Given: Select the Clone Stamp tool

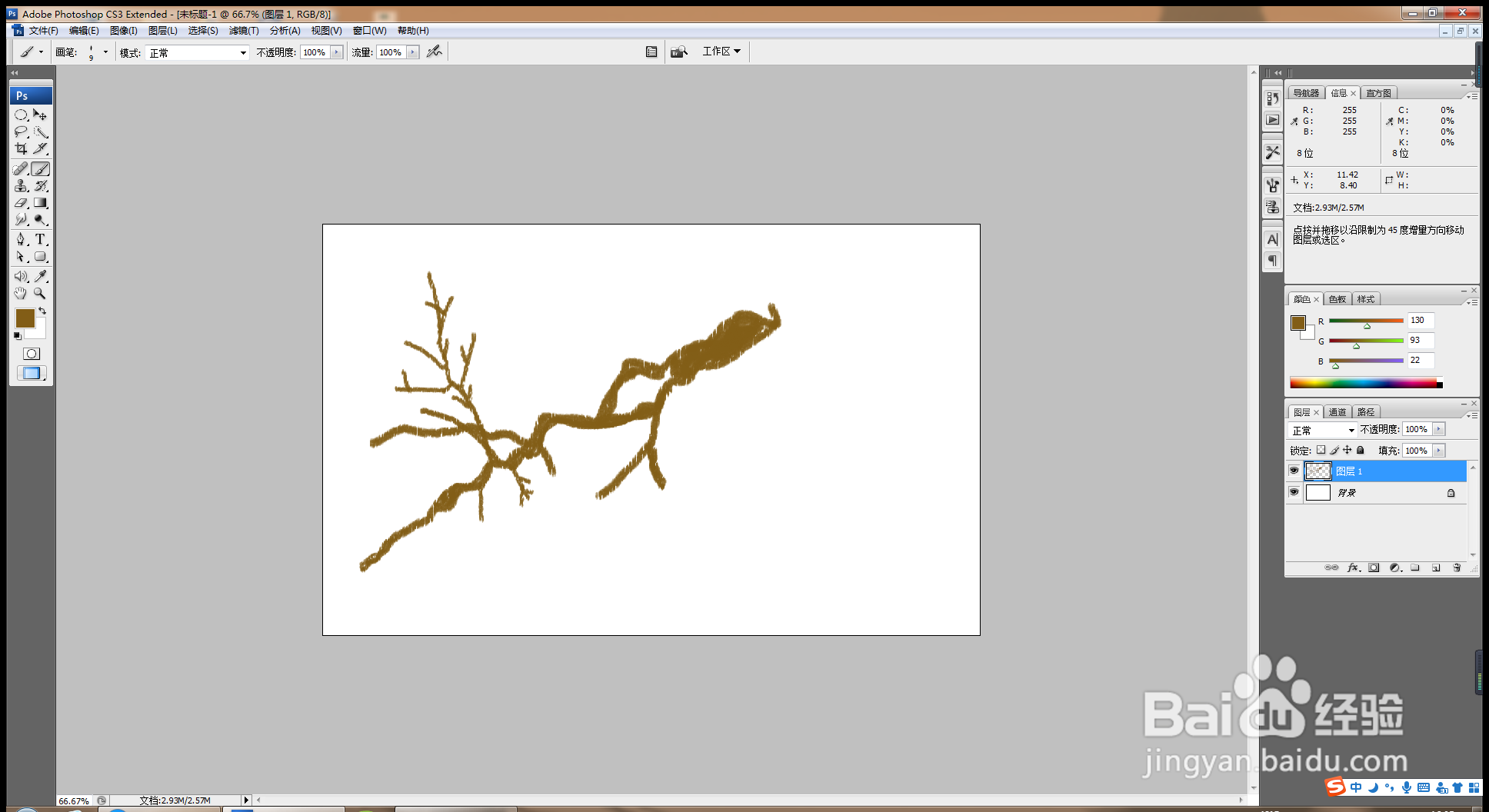Looking at the screenshot, I should [x=21, y=186].
